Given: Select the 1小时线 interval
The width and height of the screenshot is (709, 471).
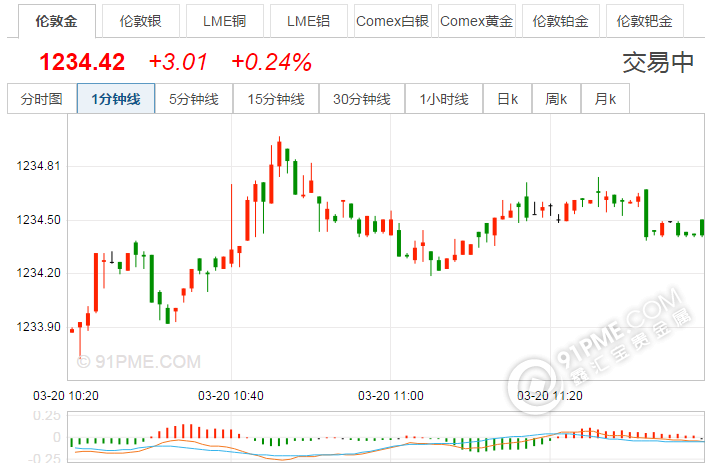Looking at the screenshot, I should coord(444,99).
